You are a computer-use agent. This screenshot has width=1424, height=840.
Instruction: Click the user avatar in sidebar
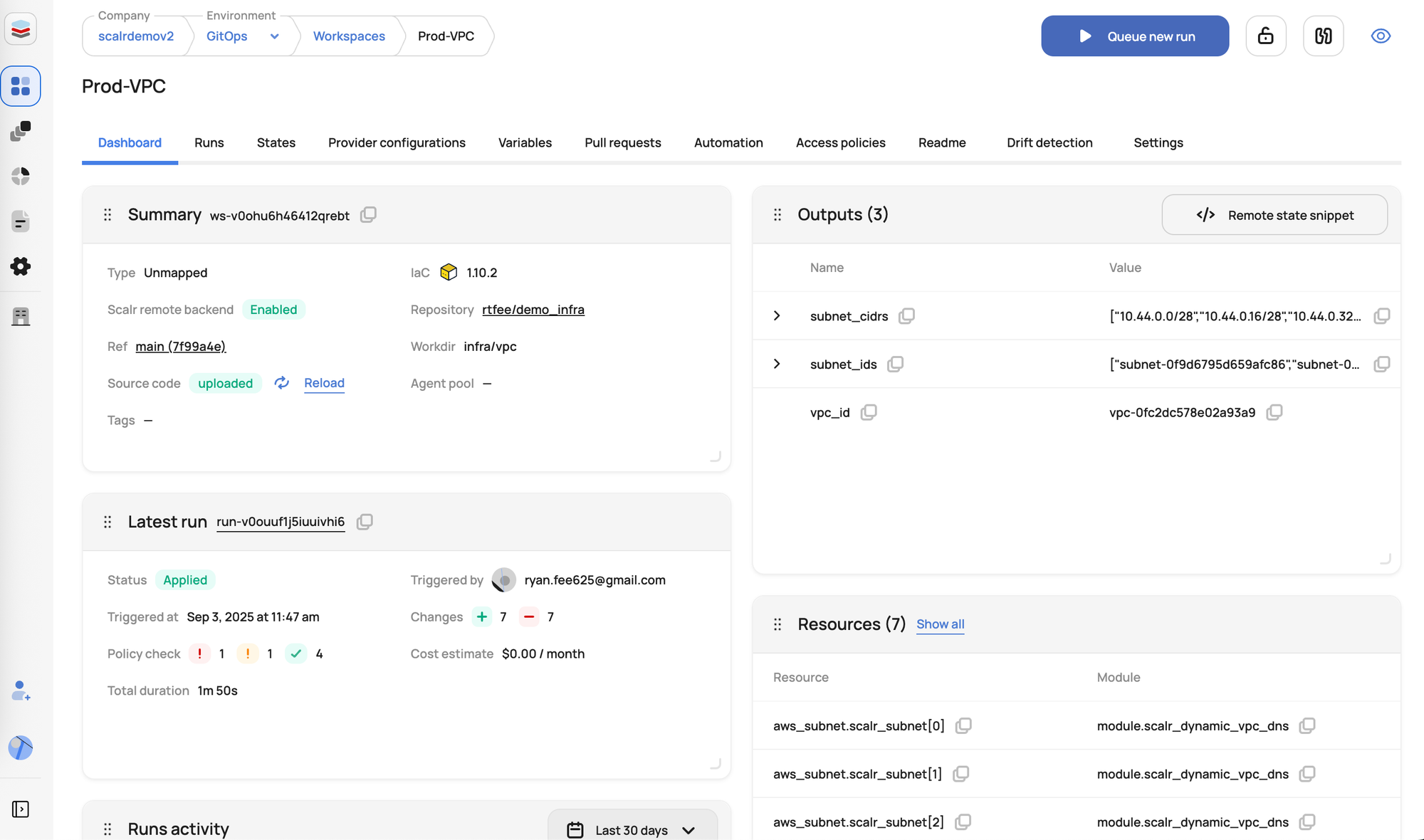pos(21,747)
